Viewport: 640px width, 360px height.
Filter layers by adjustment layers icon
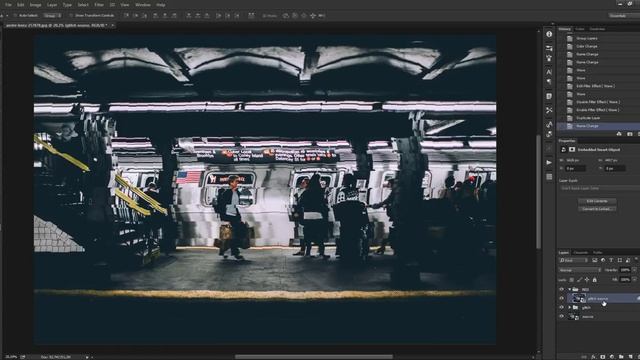(603, 260)
